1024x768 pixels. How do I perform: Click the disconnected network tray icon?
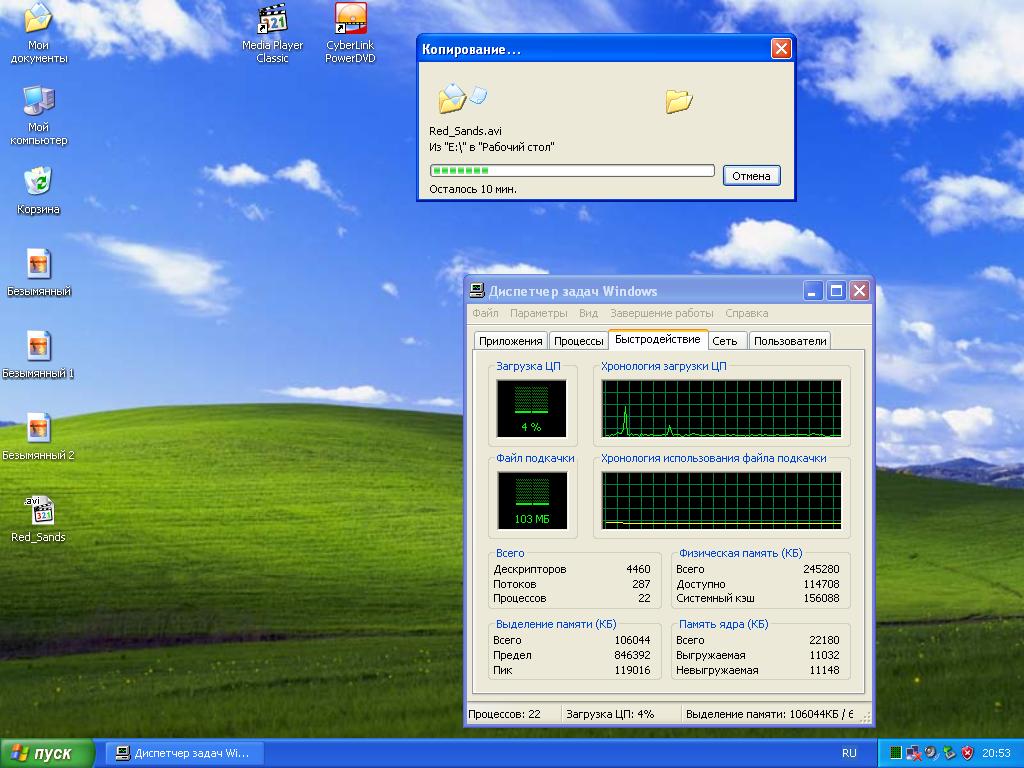[x=914, y=753]
